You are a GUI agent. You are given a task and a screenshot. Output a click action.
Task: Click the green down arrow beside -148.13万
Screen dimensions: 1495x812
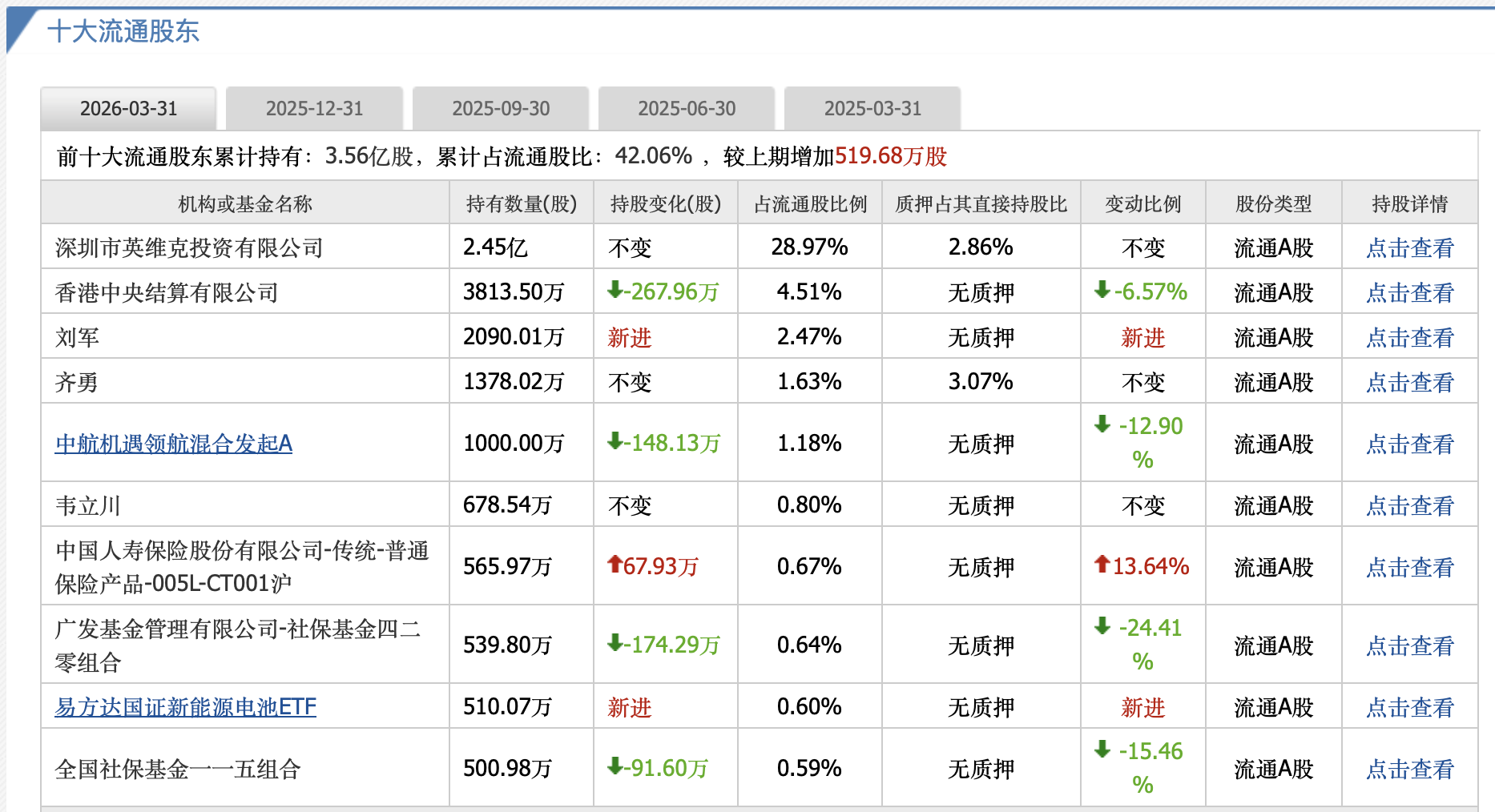click(615, 441)
